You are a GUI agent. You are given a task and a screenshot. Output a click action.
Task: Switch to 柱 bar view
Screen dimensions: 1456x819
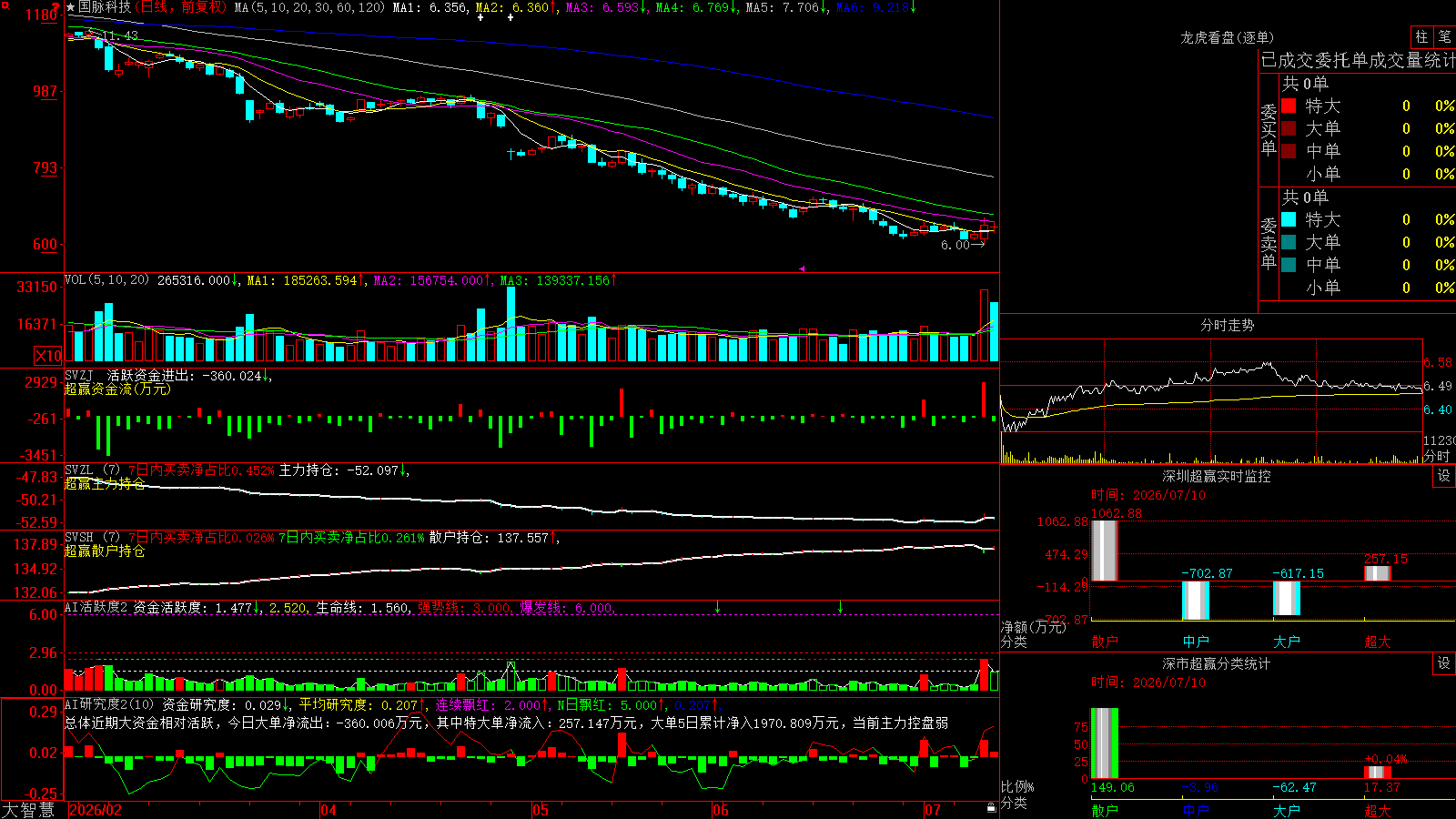(1421, 37)
